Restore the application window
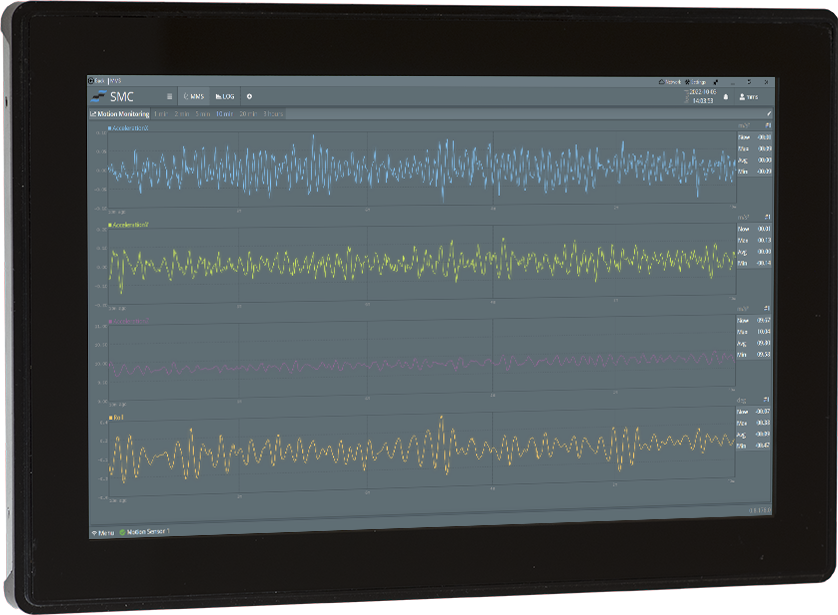Screen dimensions: 838x615 tap(749, 82)
